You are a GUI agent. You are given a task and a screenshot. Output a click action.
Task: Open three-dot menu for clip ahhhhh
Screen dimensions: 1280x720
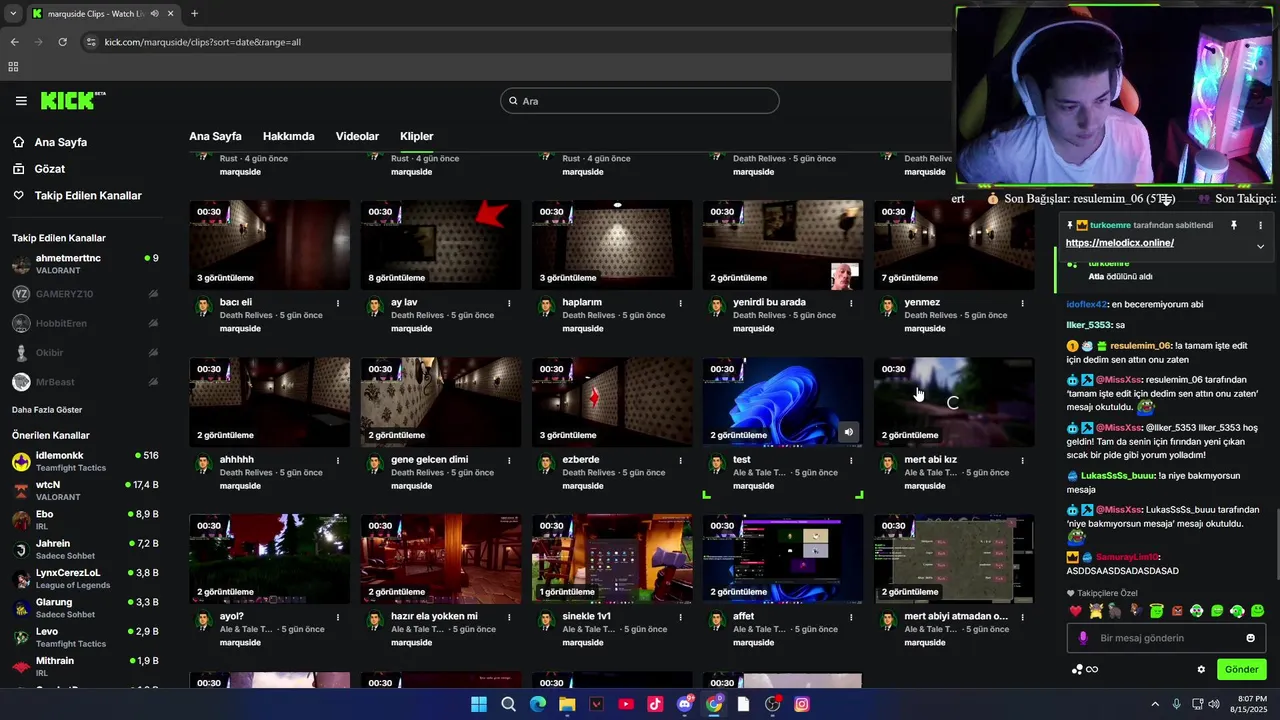(x=338, y=460)
